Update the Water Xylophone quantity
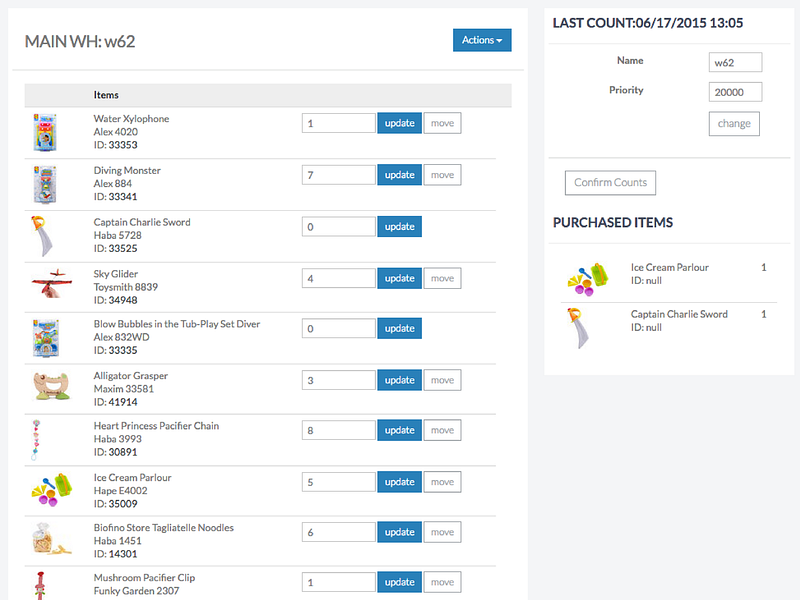The height and width of the screenshot is (600, 800). pos(399,123)
